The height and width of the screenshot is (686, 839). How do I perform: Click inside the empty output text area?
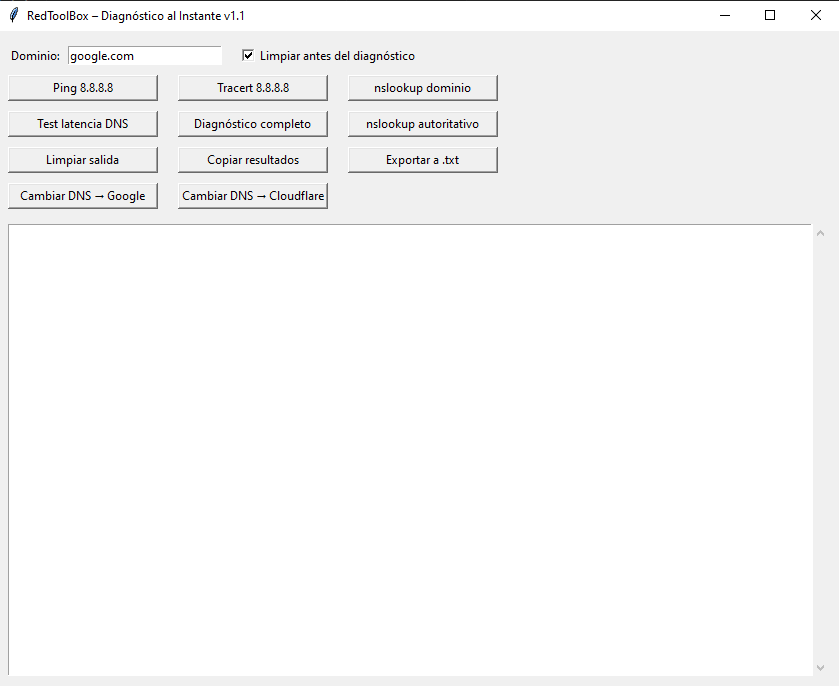410,449
